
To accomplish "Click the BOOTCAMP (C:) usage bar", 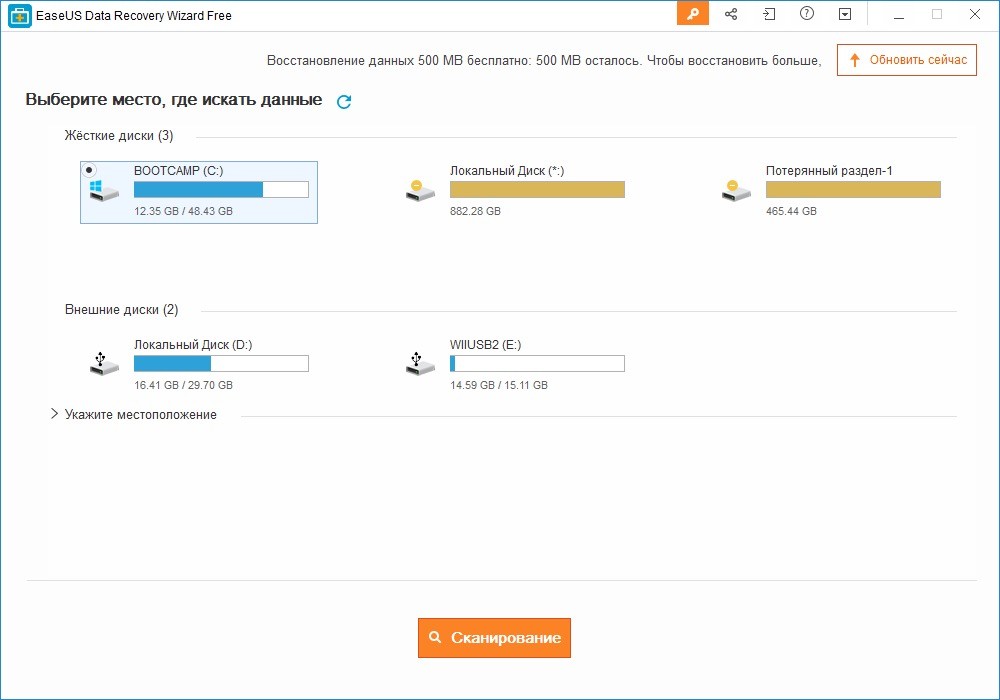I will [221, 190].
